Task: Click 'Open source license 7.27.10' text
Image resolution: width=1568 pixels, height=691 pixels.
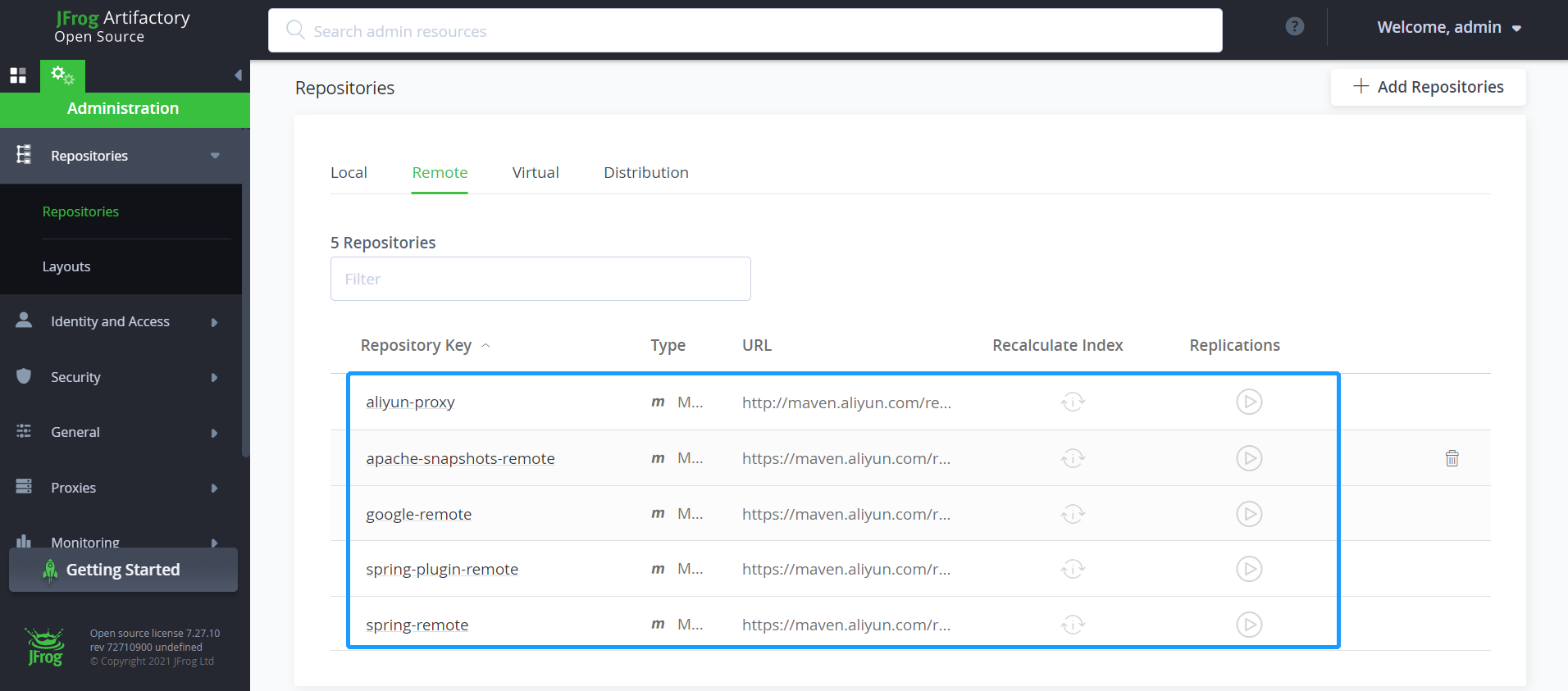Action: pos(155,633)
